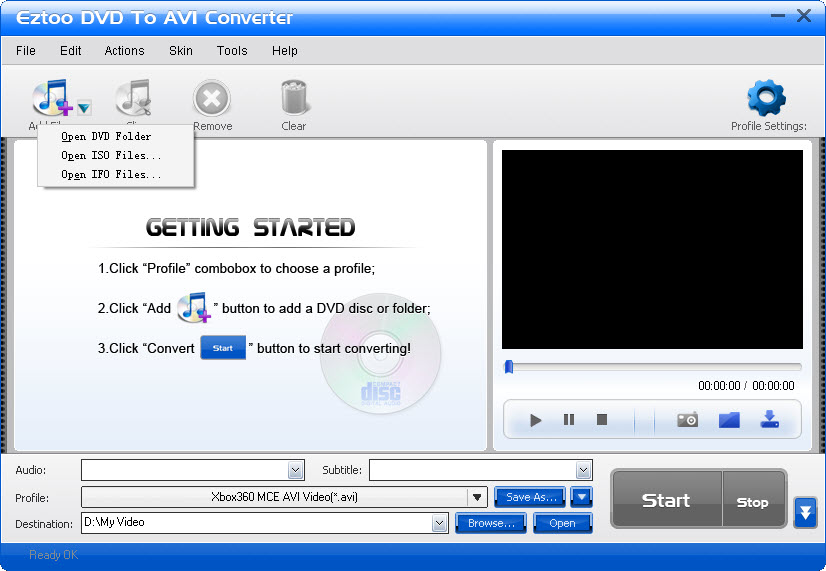The height and width of the screenshot is (571, 826).
Task: Play the preview video
Action: coord(536,420)
